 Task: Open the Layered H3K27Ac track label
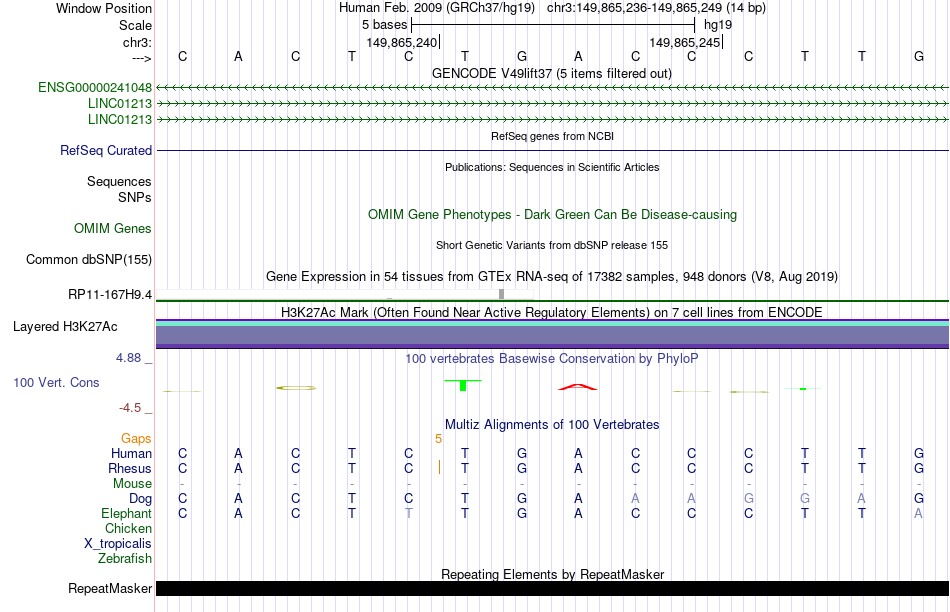[x=65, y=327]
